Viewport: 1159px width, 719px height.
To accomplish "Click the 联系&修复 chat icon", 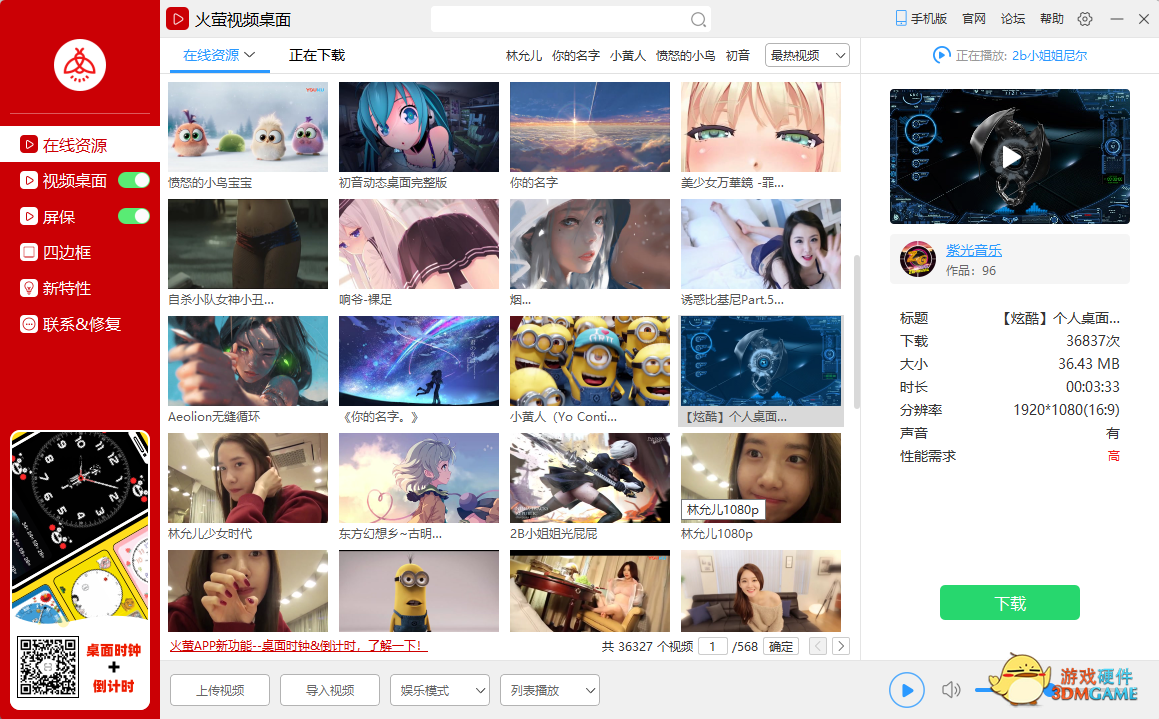I will click(29, 324).
